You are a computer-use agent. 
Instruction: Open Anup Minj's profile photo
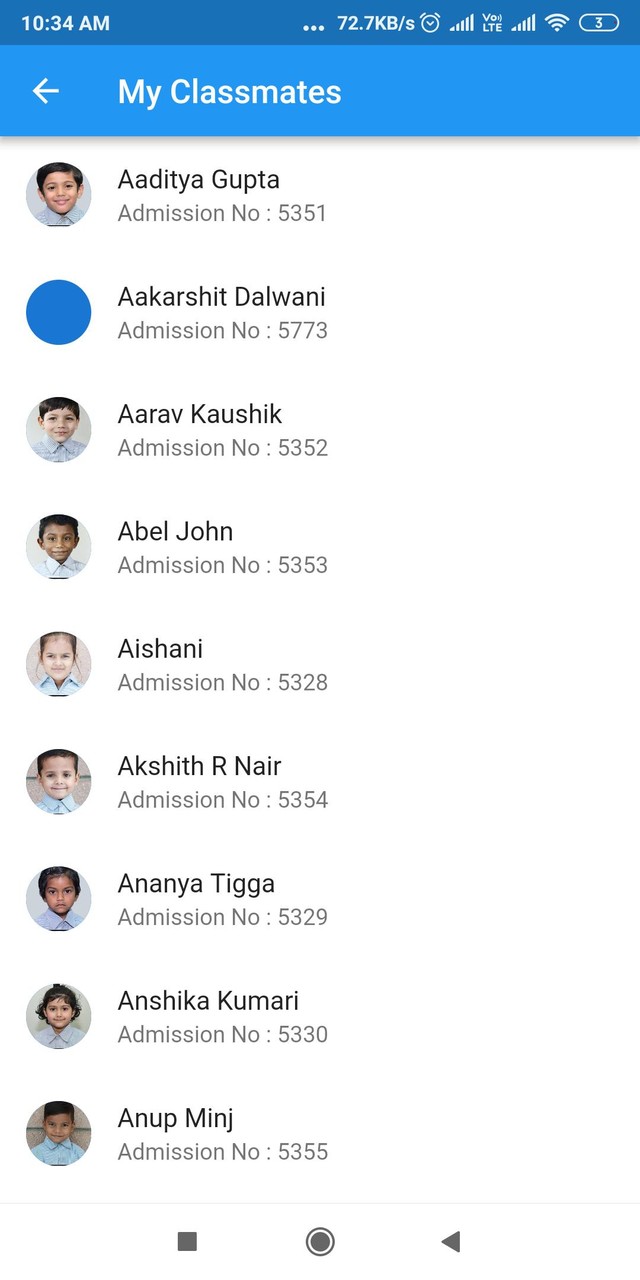(59, 1134)
